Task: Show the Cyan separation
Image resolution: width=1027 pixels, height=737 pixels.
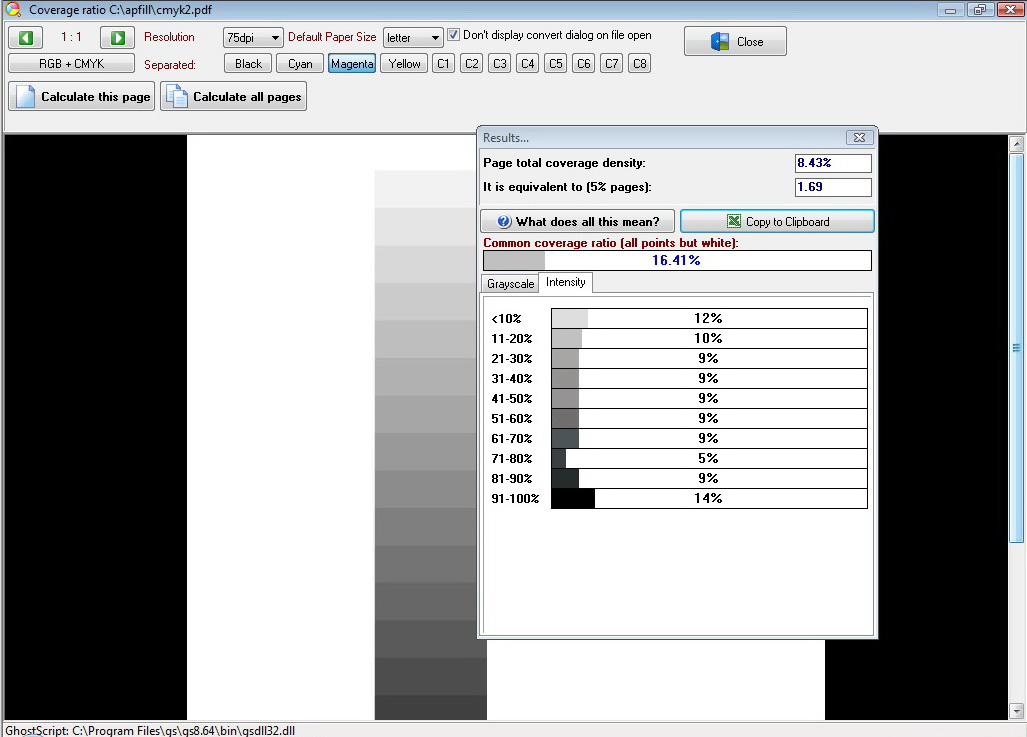Action: click(x=300, y=64)
